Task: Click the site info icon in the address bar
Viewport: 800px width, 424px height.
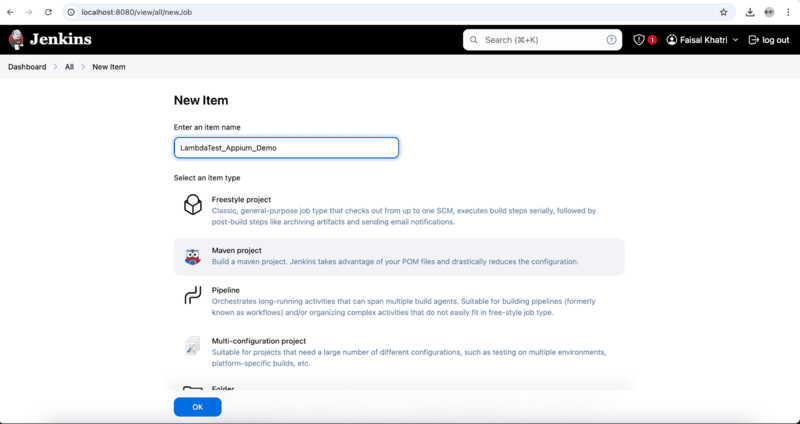Action: pos(71,12)
